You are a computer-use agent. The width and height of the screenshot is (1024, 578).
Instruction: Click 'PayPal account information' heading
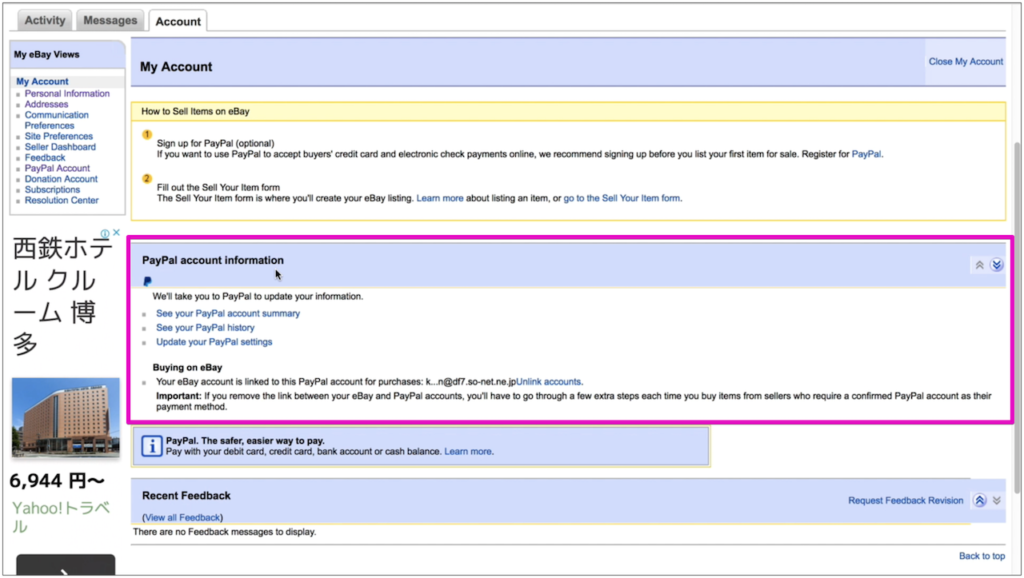pos(213,260)
